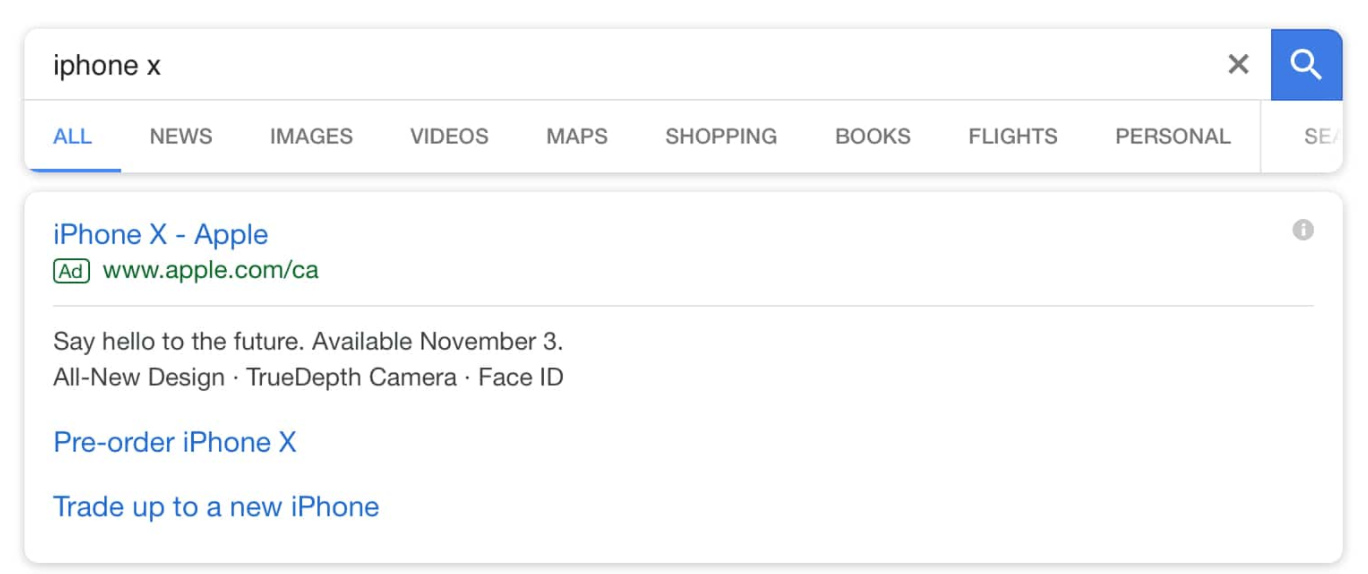Click the ad description mentioning Face ID
Viewport: 1368px width, 574px height.
[308, 378]
